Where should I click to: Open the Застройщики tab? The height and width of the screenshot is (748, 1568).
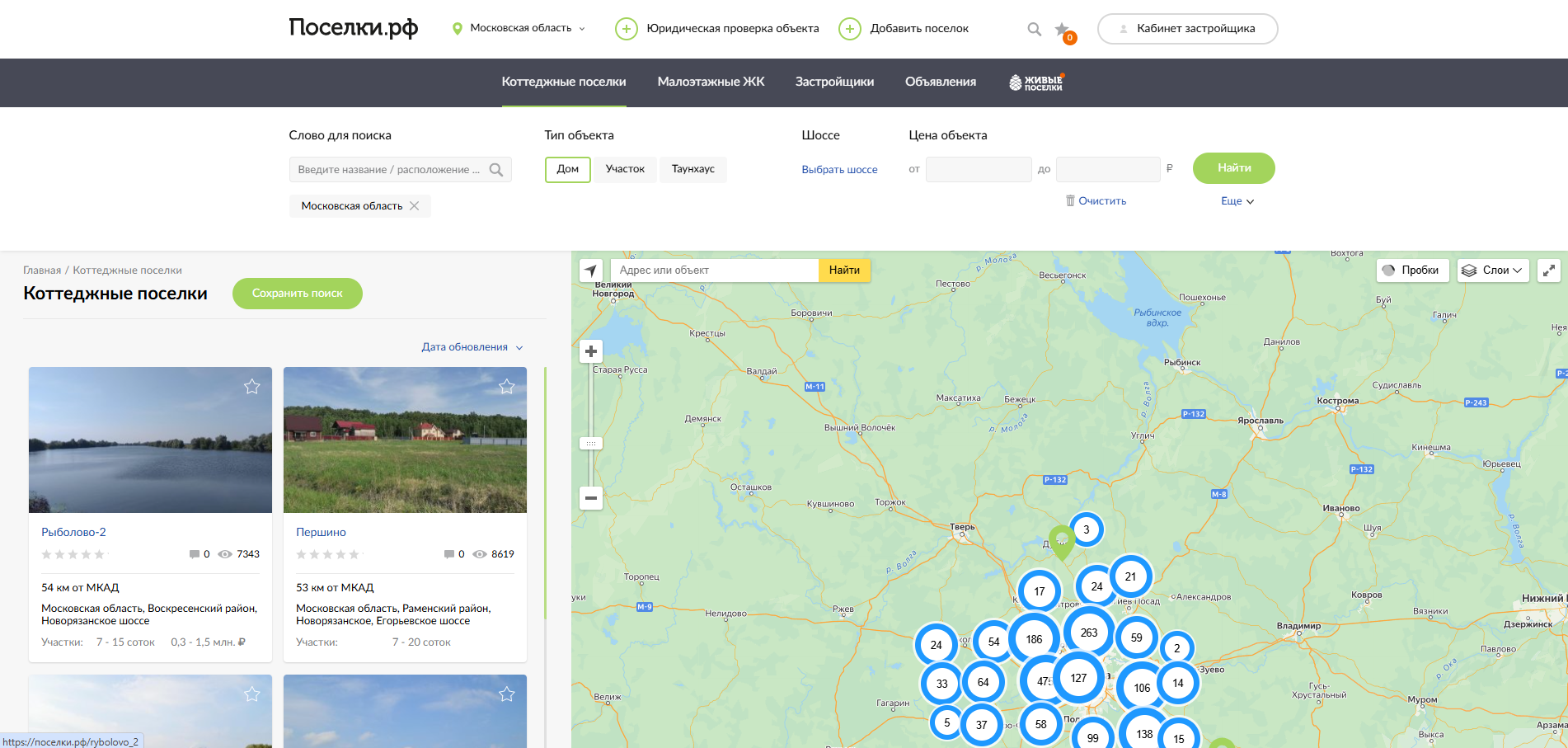point(834,82)
